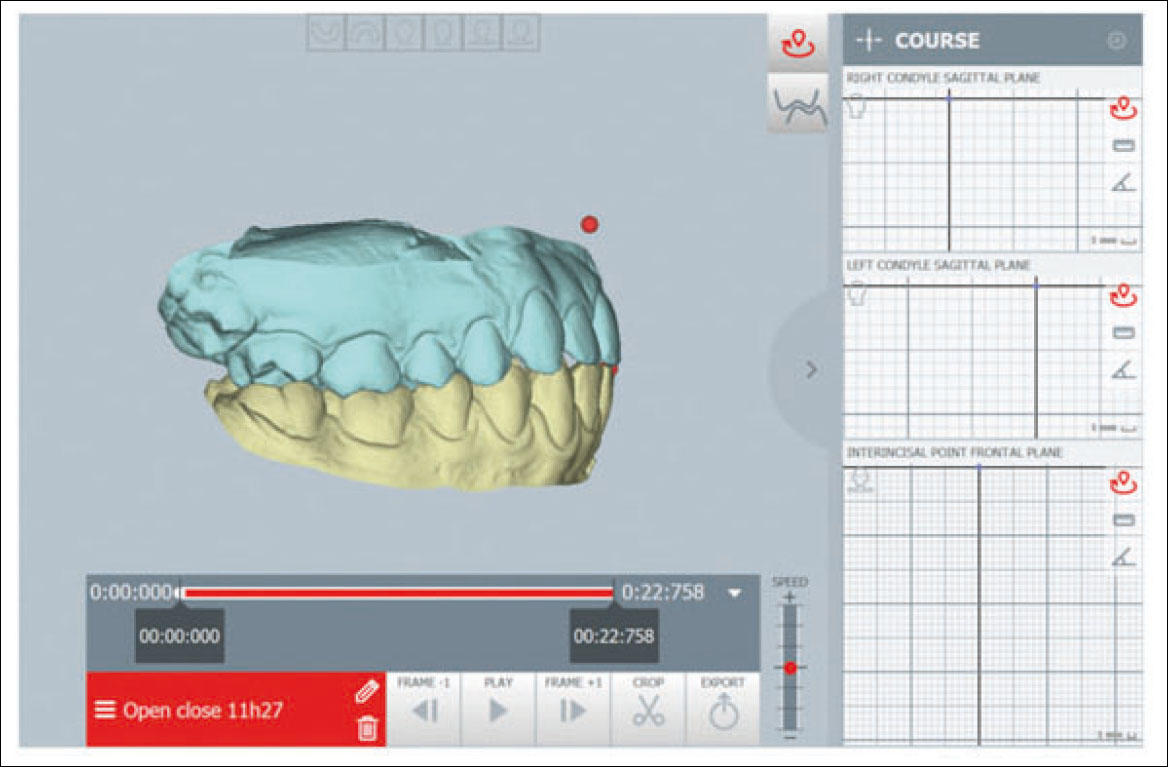Click angle measure icon in Right Condyle chart
Viewport: 1168px width, 767px height.
[1123, 182]
